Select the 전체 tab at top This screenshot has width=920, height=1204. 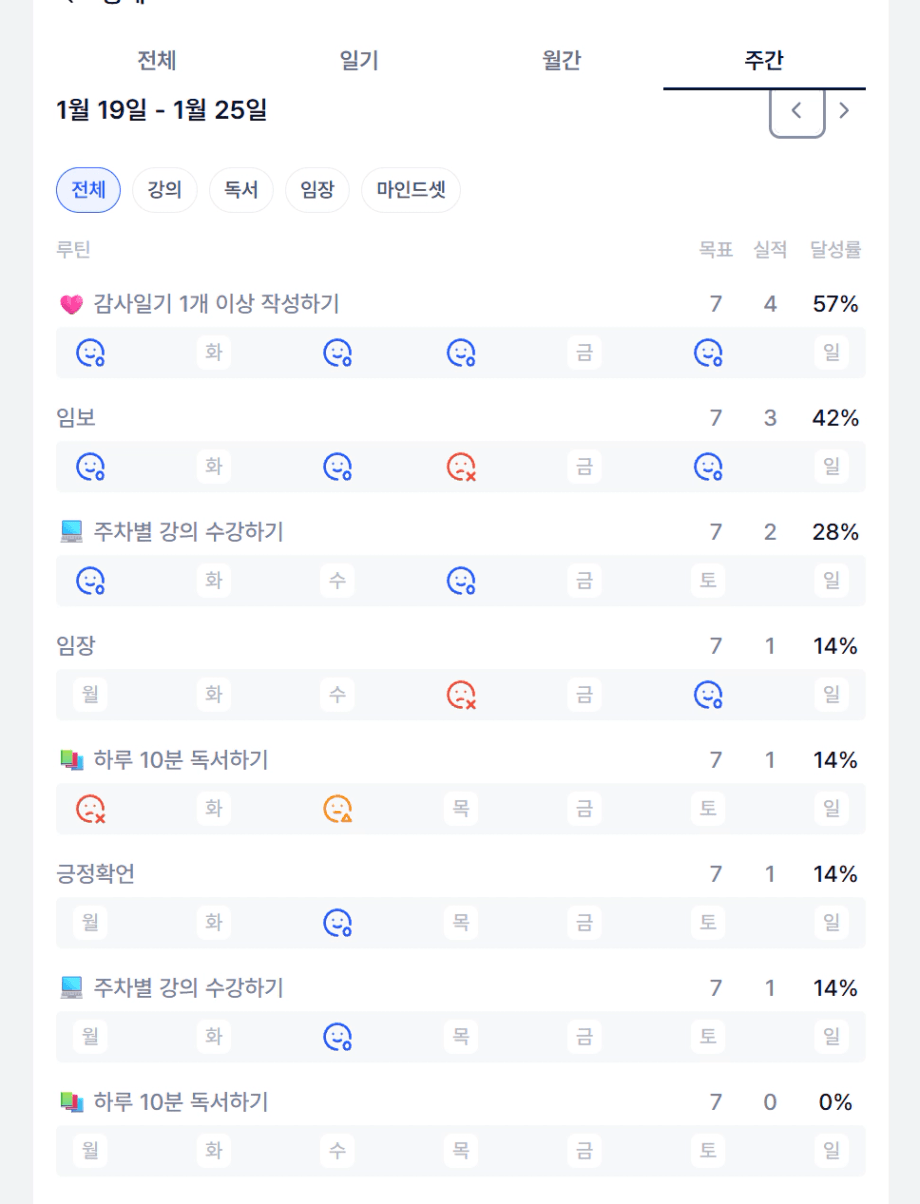(x=157, y=61)
